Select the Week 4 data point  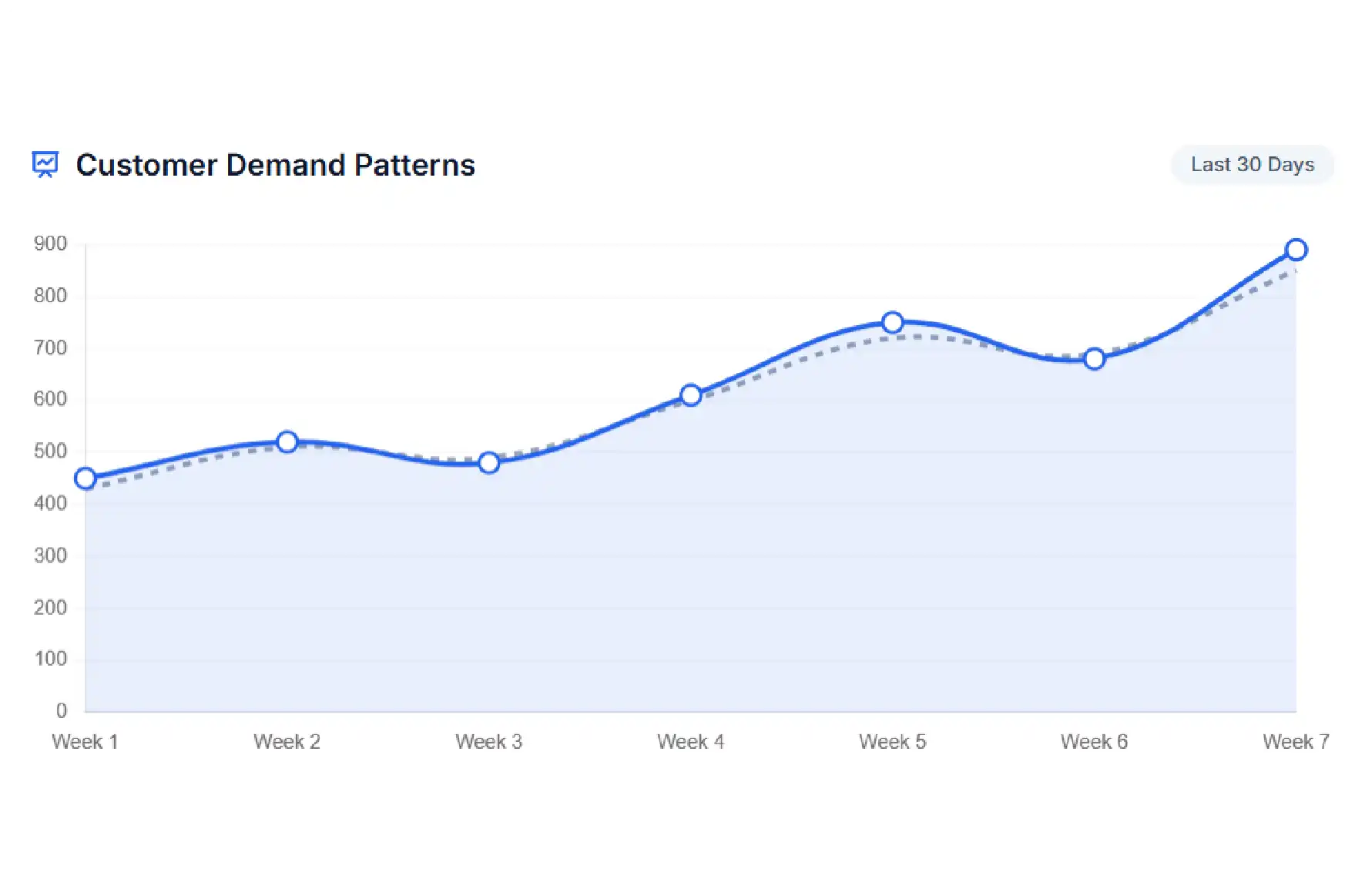[691, 395]
